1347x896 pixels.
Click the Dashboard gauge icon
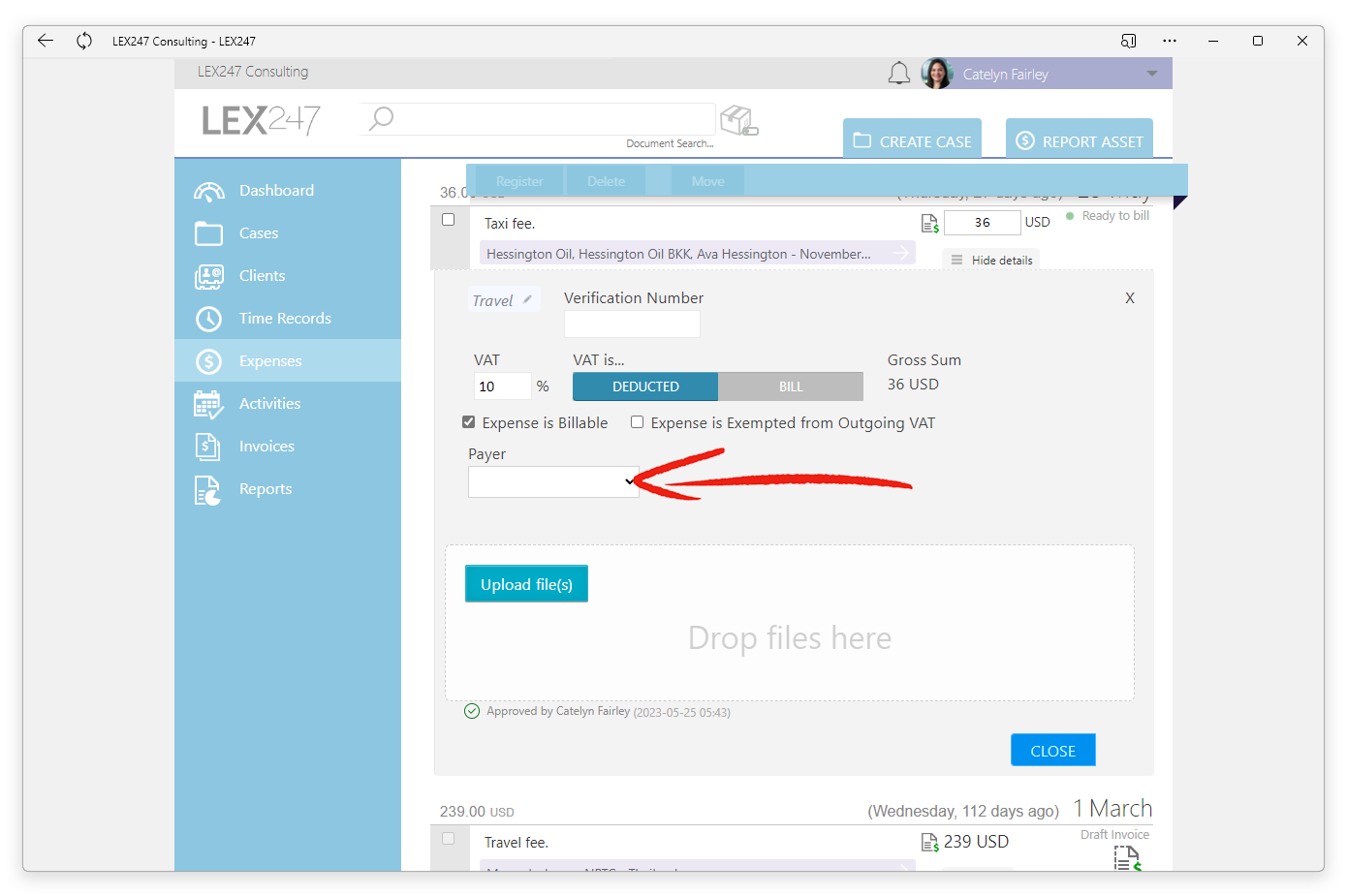pos(208,192)
